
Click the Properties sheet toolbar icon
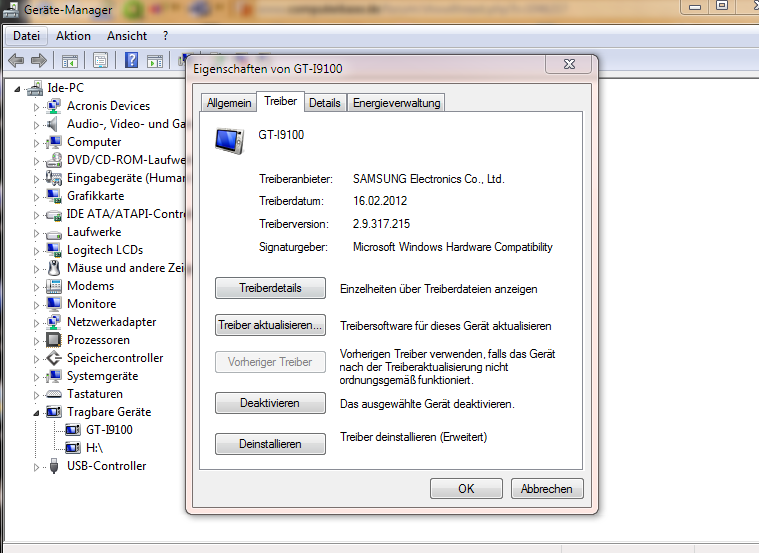pyautogui.click(x=100, y=61)
